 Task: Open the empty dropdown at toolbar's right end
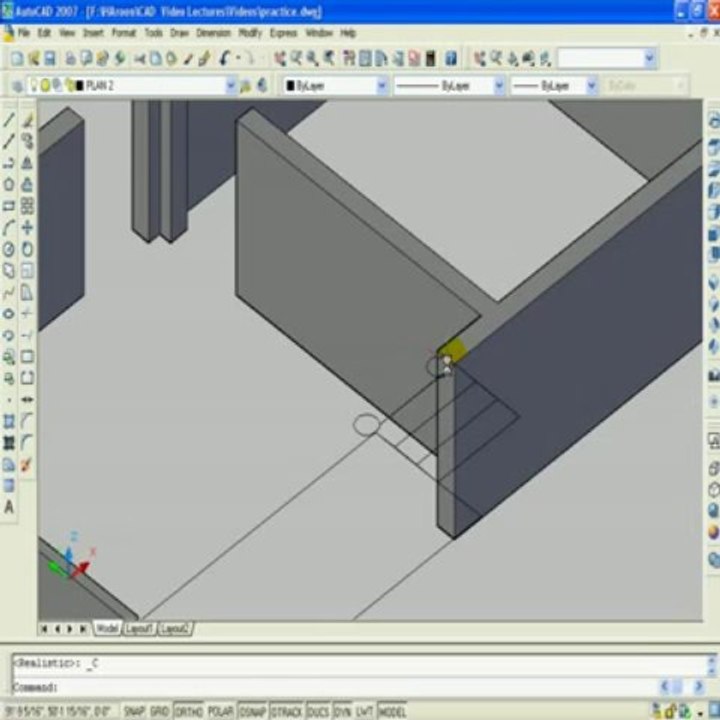[649, 58]
